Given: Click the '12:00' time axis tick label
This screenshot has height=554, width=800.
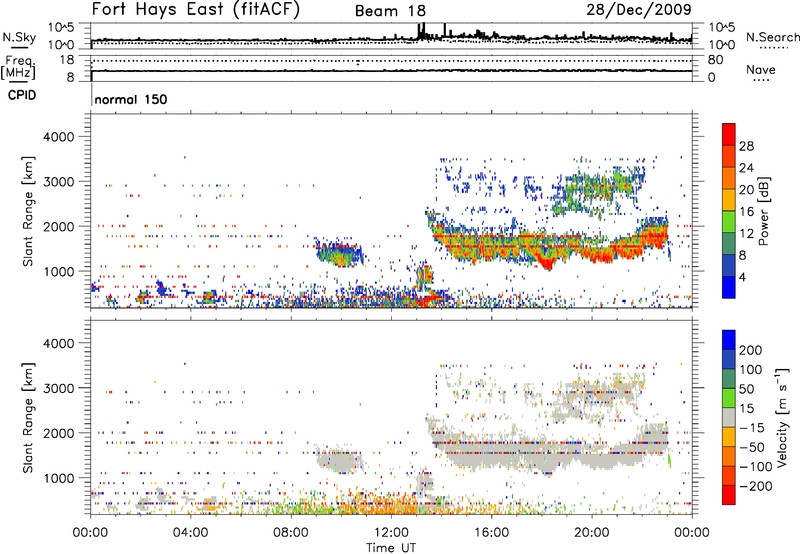Looking at the screenshot, I should pyautogui.click(x=391, y=533).
